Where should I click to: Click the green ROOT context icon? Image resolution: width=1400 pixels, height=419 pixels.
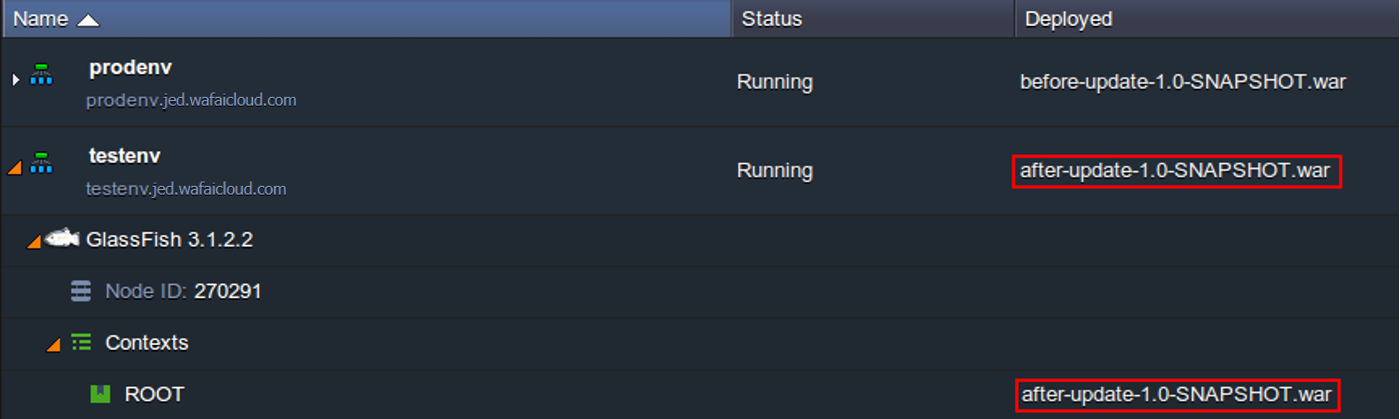tap(100, 394)
